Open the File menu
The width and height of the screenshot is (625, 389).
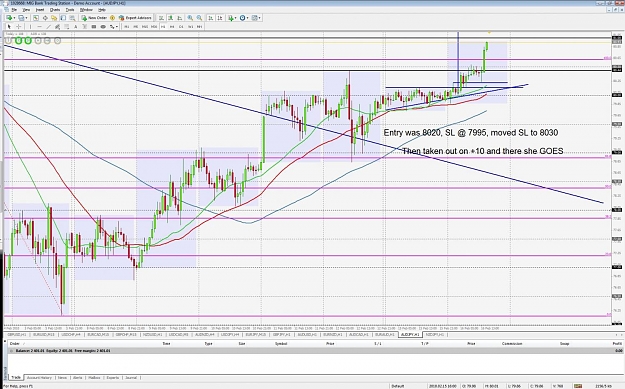[14, 10]
